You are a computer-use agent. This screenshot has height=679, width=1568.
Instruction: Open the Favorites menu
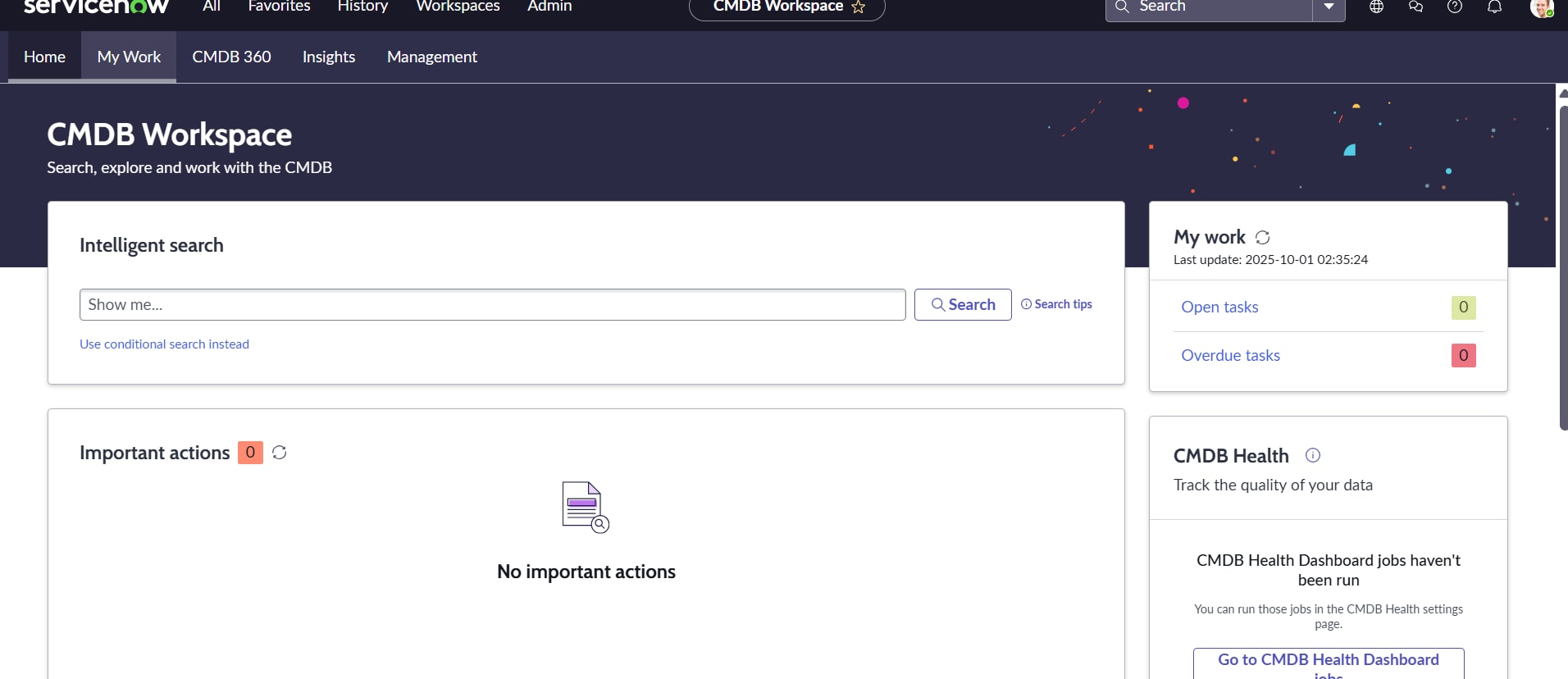(279, 7)
